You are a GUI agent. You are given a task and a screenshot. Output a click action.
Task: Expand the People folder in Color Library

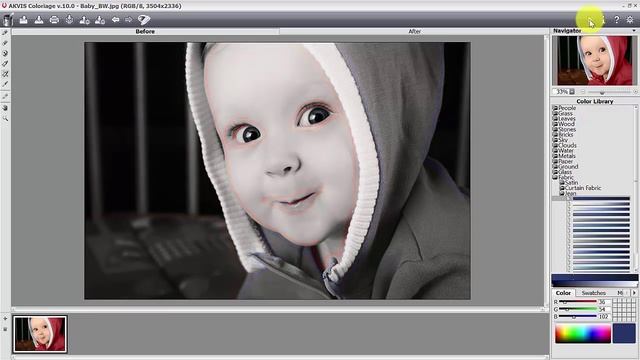pyautogui.click(x=555, y=108)
